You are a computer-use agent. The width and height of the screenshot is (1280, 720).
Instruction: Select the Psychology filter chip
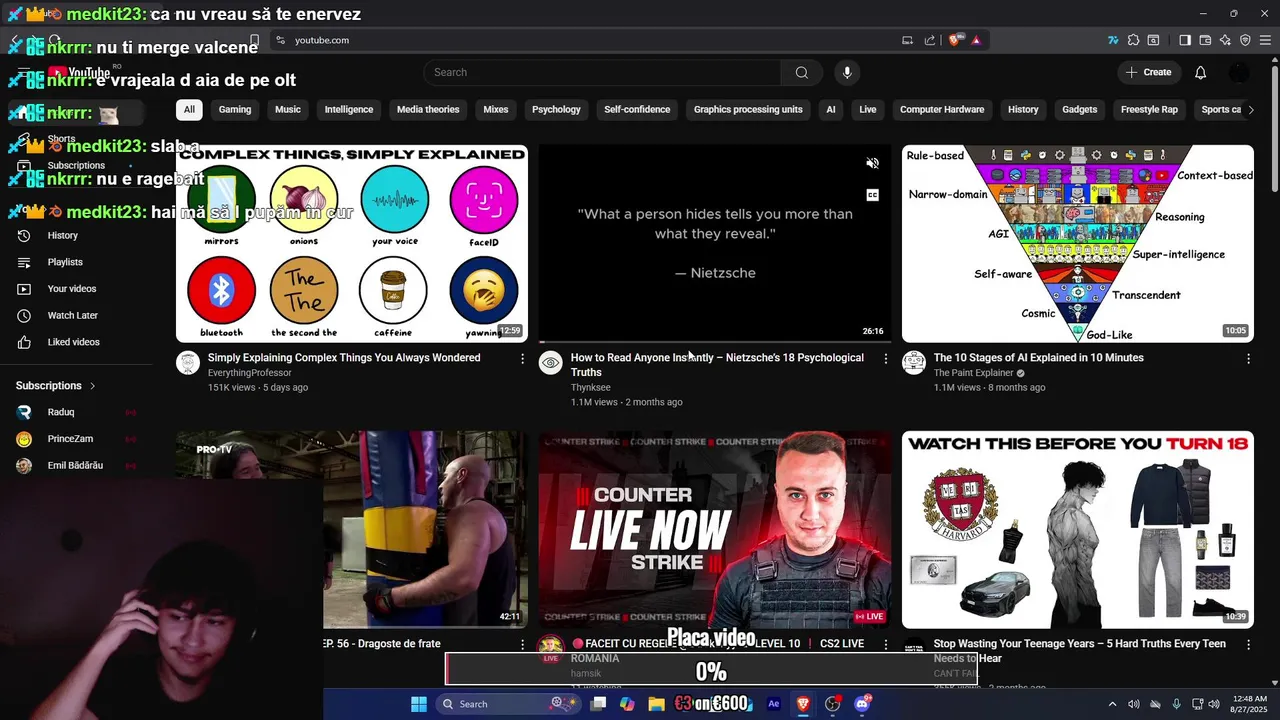click(556, 110)
